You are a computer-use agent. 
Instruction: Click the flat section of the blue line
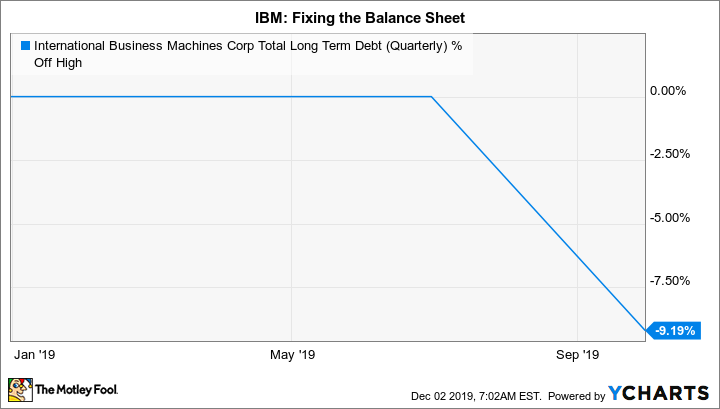point(220,97)
